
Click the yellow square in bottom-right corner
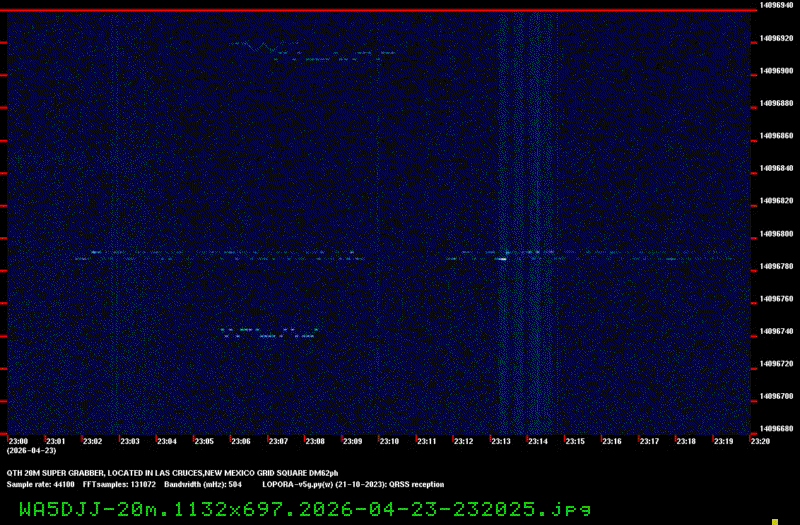coord(776,520)
